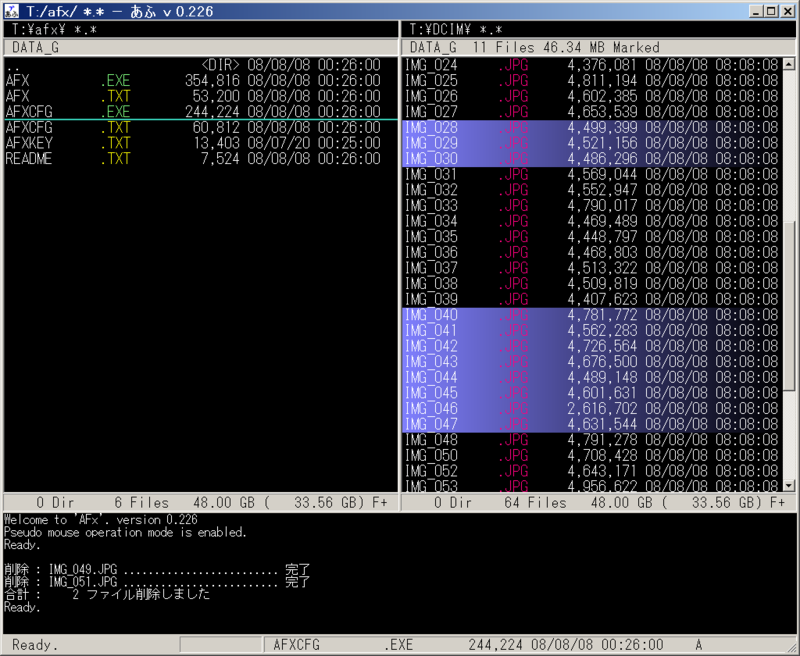Image resolution: width=800 pixels, height=656 pixels.
Task: Select IMG_052.JPG in right pane
Action: 592,471
